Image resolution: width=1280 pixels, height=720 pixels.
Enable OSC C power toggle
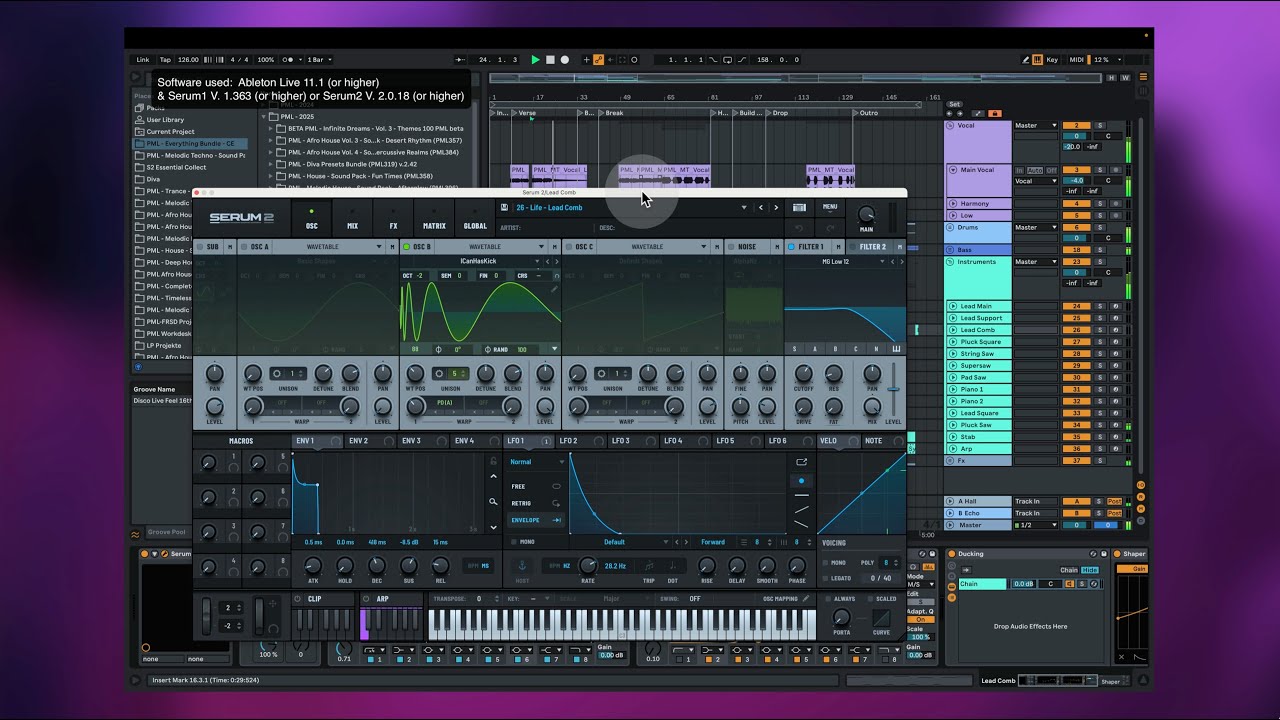pyautogui.click(x=569, y=247)
